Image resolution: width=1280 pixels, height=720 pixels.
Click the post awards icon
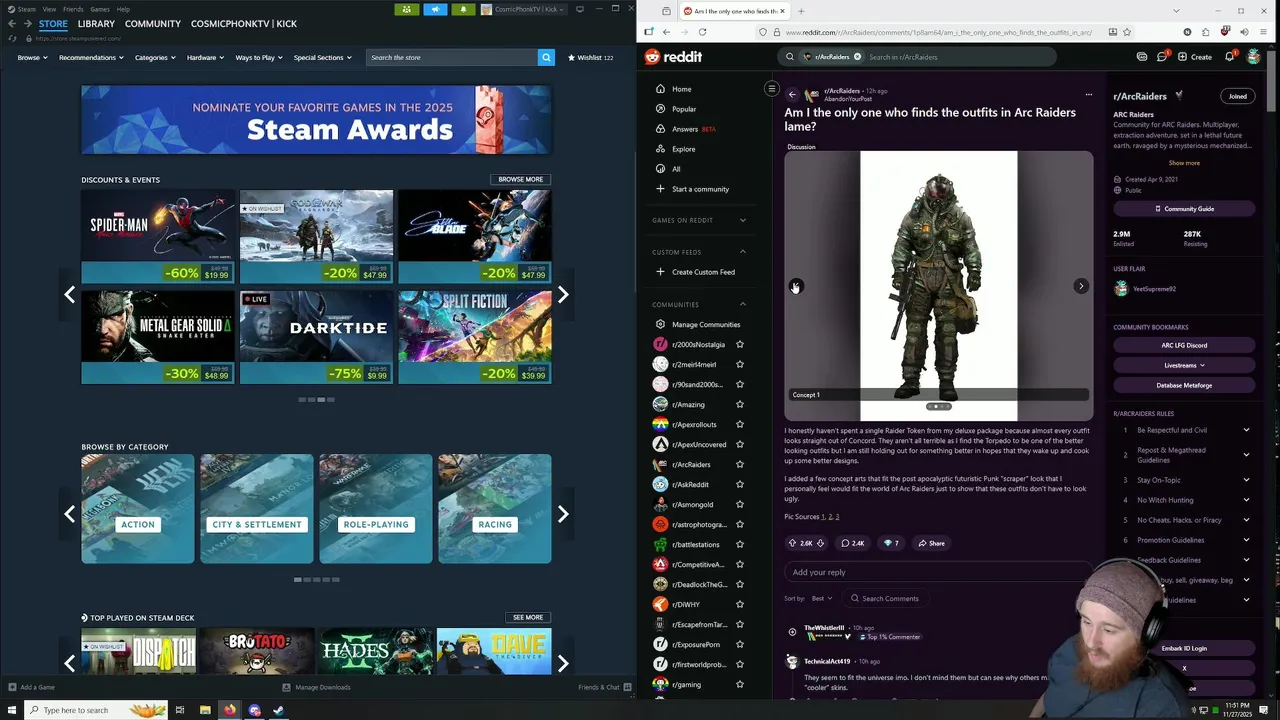click(890, 543)
